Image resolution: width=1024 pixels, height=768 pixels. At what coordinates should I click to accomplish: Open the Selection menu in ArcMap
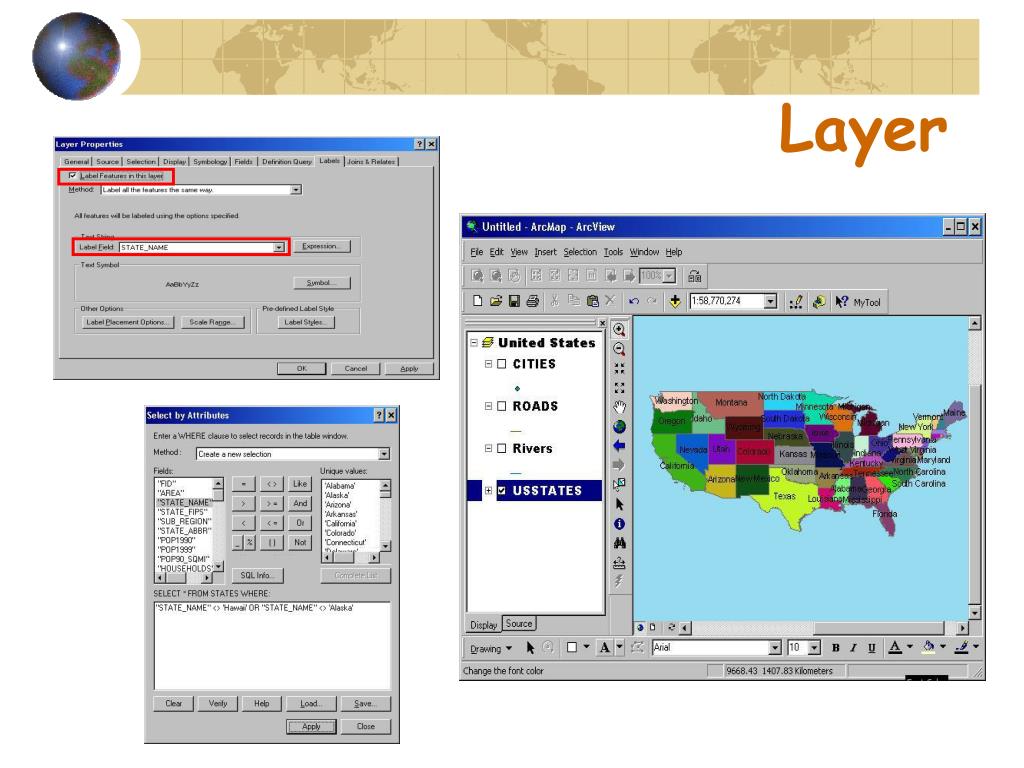point(580,252)
